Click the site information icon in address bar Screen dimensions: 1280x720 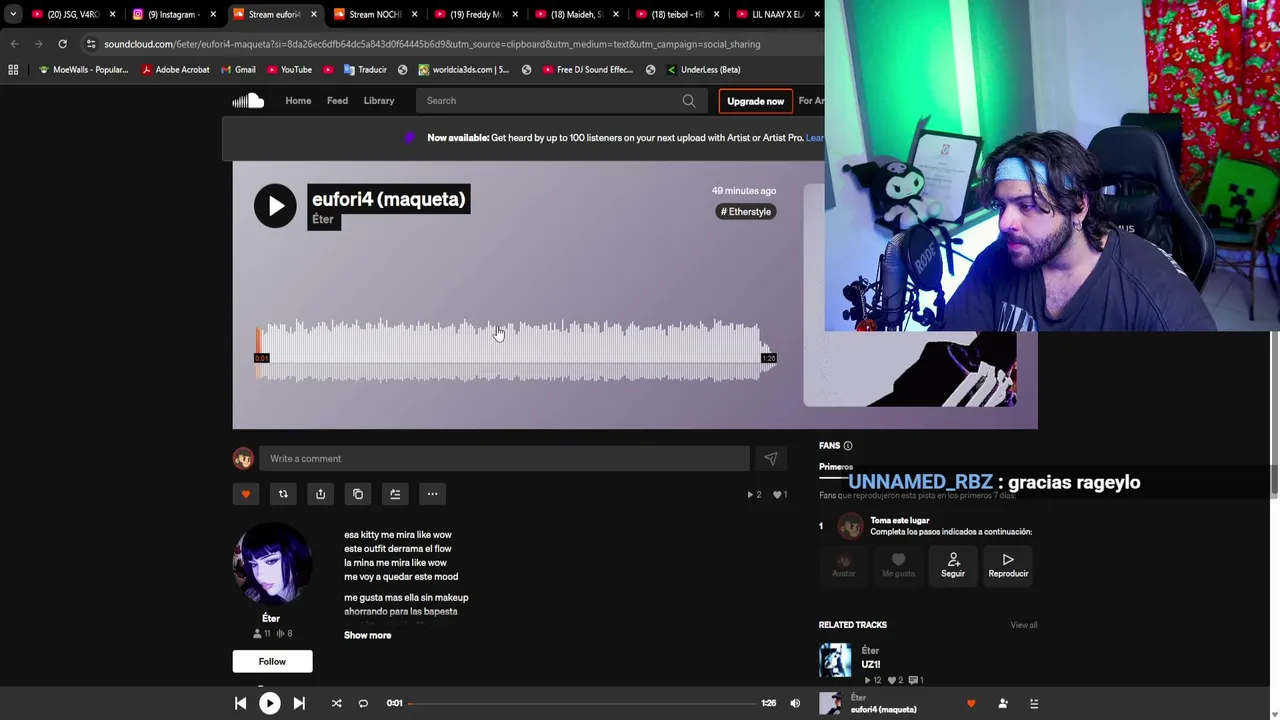click(x=91, y=44)
